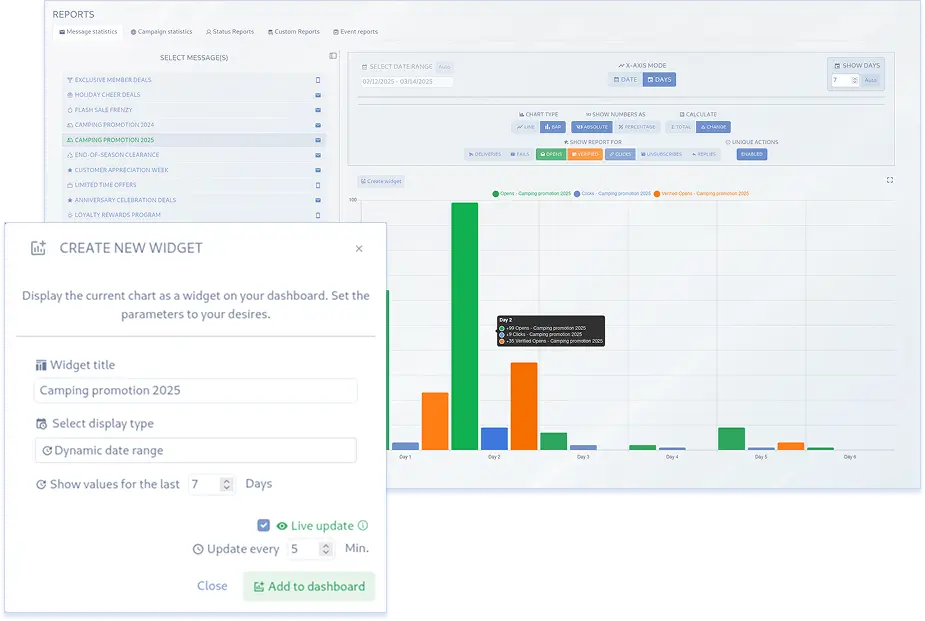Switch X-axis mode to Date
This screenshot has width=925, height=621.
click(625, 80)
